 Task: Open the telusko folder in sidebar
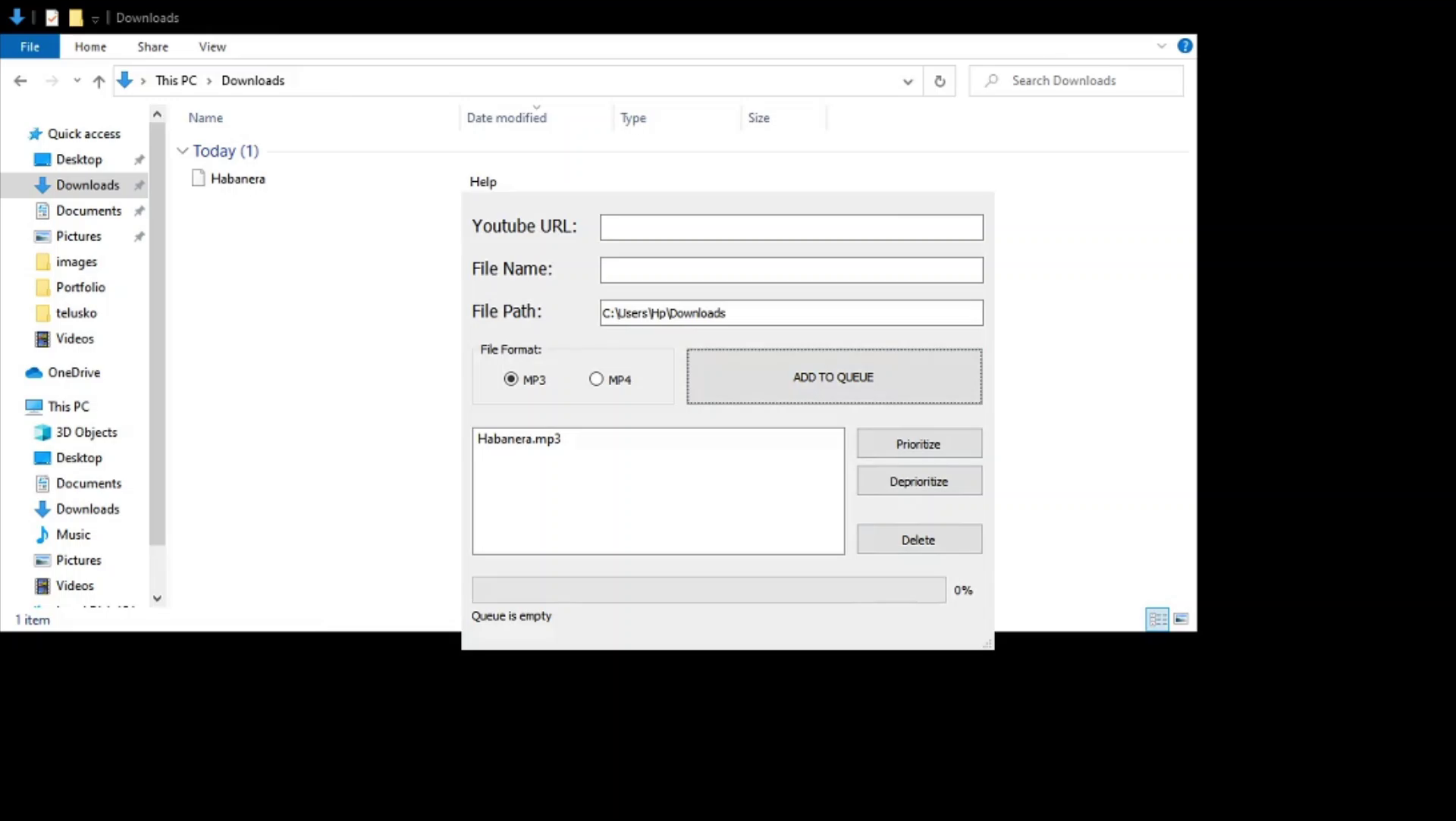click(76, 313)
